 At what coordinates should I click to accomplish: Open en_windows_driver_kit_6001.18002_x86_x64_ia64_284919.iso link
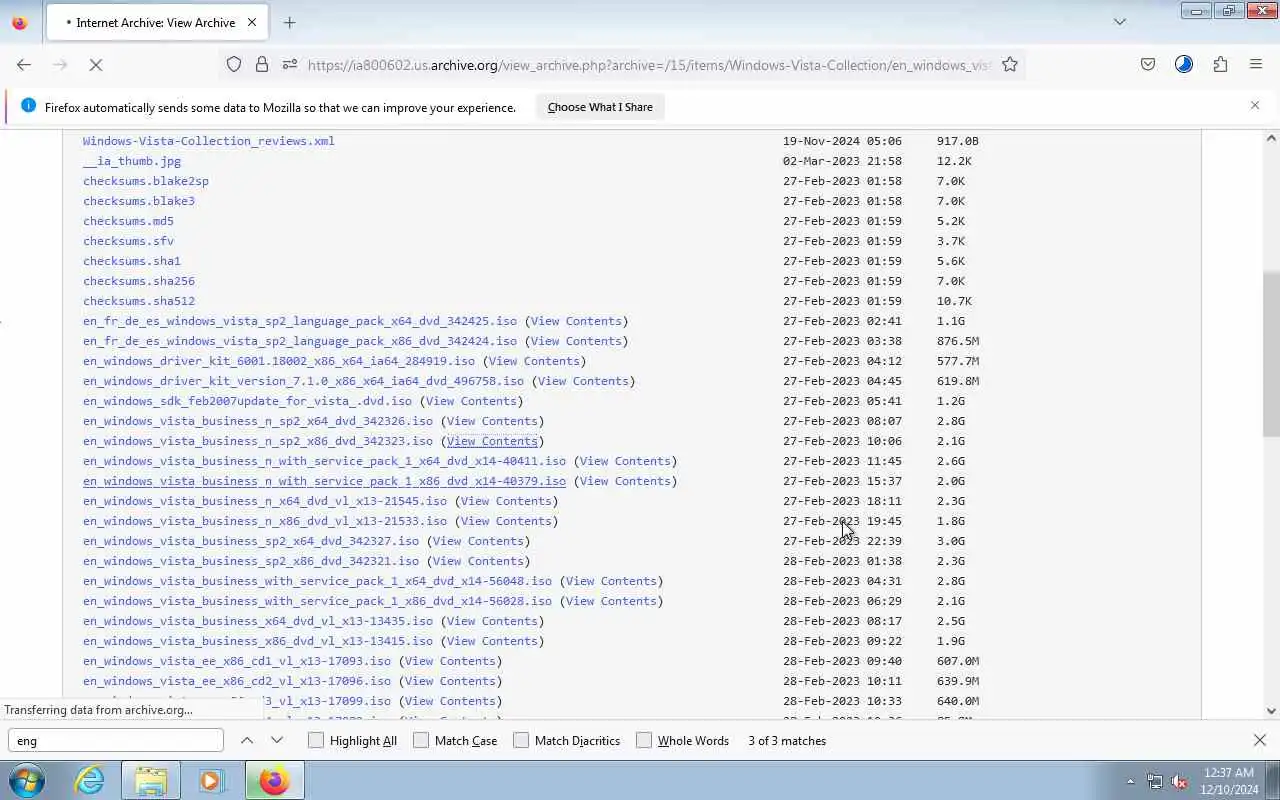[279, 361]
